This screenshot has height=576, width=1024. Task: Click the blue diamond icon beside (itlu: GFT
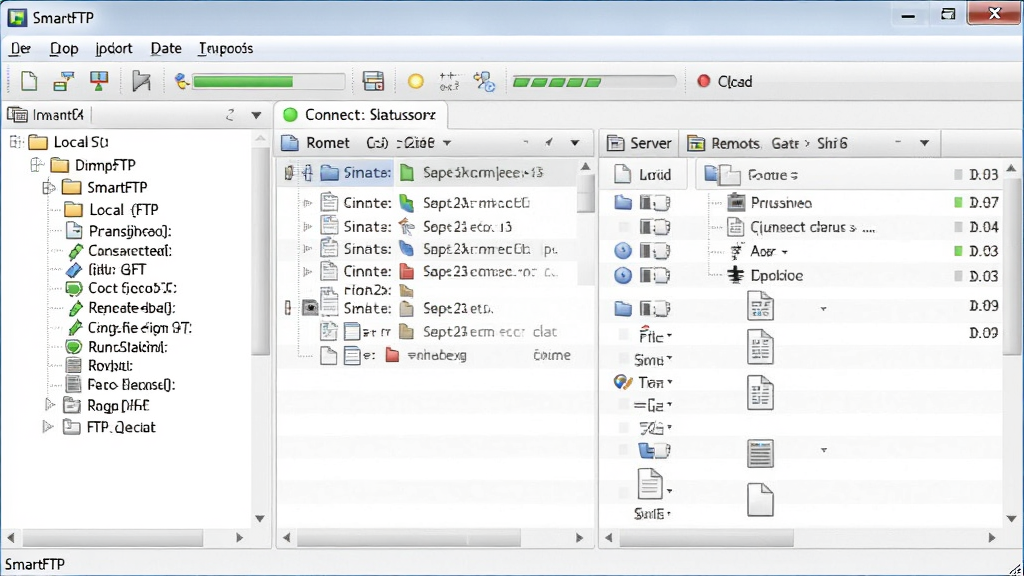pyautogui.click(x=74, y=270)
